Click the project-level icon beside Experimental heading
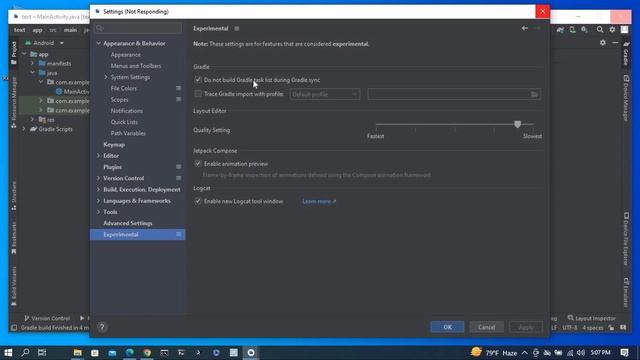Viewport: 640px width, 360px height. pyautogui.click(x=237, y=29)
